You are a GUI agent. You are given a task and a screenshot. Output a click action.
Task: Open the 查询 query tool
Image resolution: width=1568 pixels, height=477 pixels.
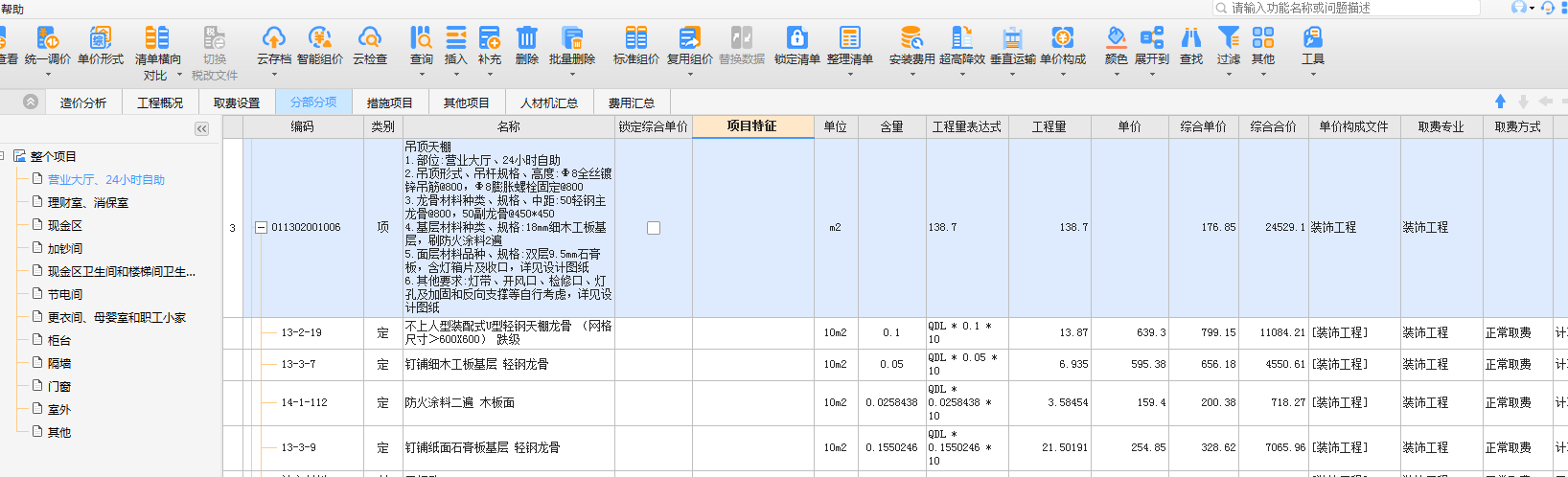[422, 45]
